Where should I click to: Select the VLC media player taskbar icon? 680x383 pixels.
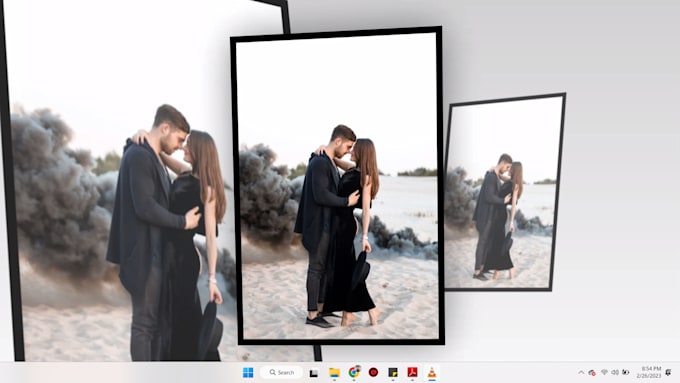pos(432,372)
